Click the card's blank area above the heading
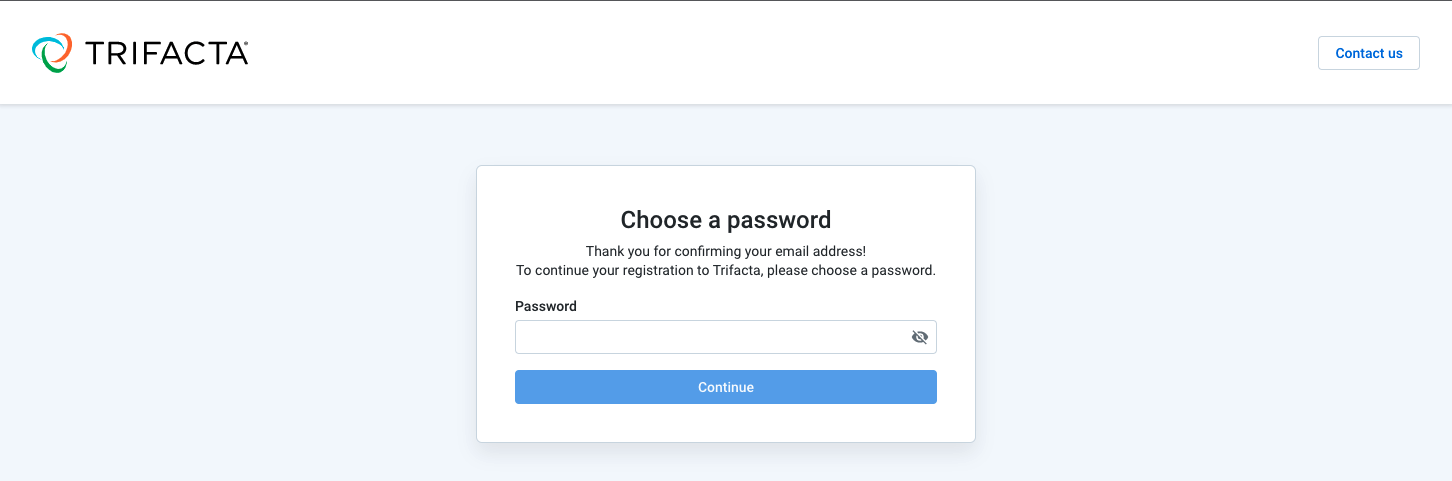Viewport: 1452px width, 481px height. click(725, 185)
